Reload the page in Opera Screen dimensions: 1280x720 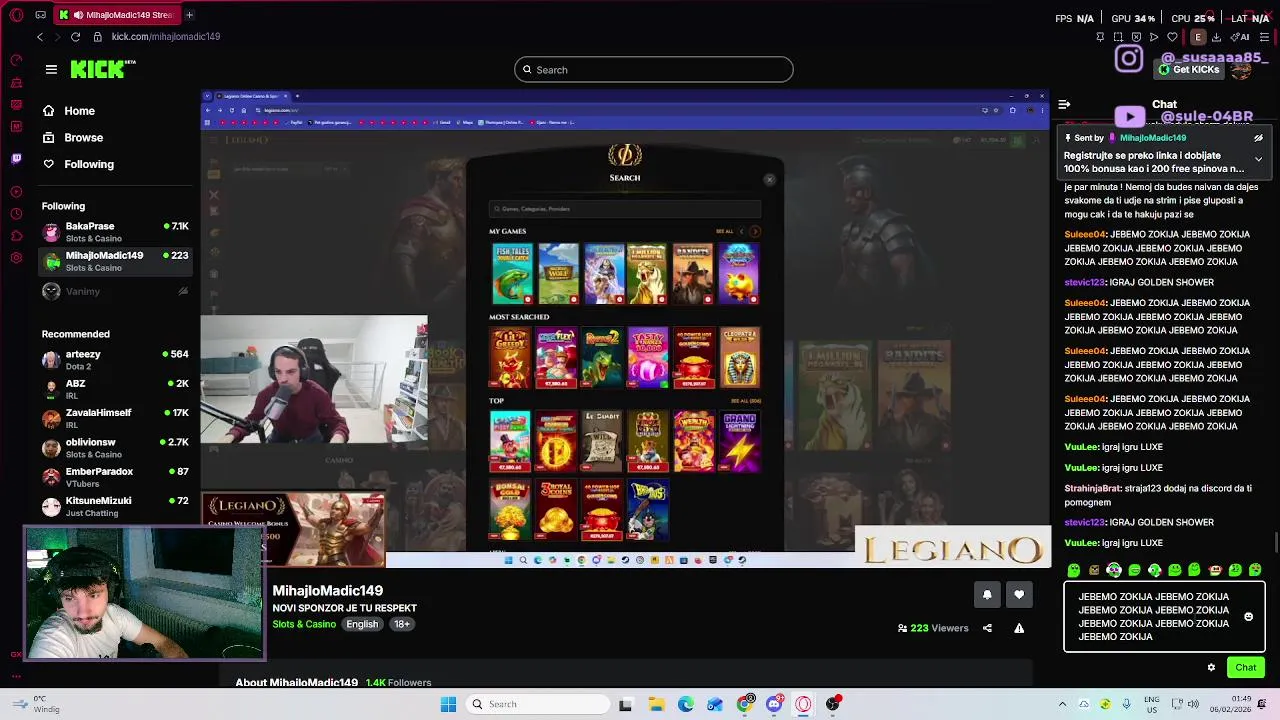(75, 36)
